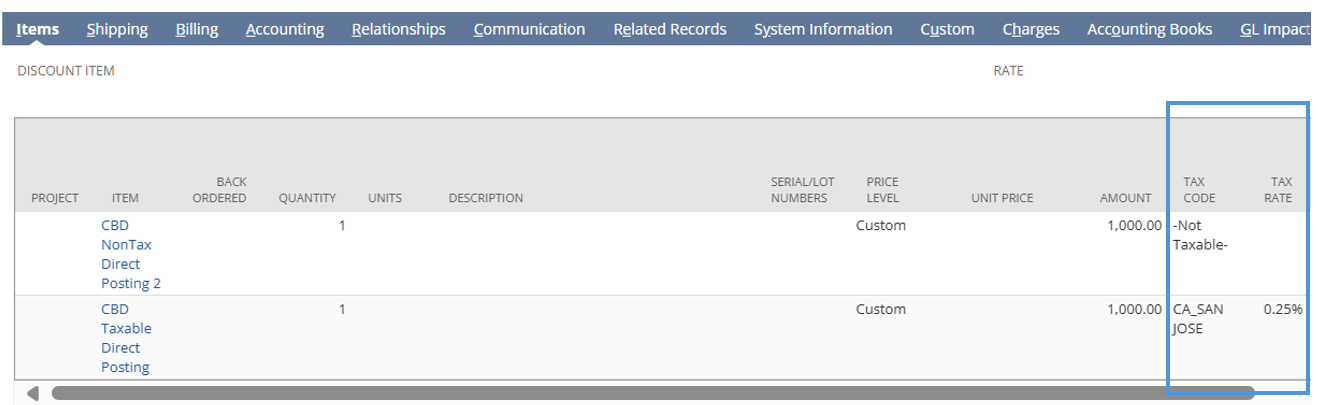
Task: Open CBD NonTax Direct Posting 2 item link
Action: (x=131, y=254)
